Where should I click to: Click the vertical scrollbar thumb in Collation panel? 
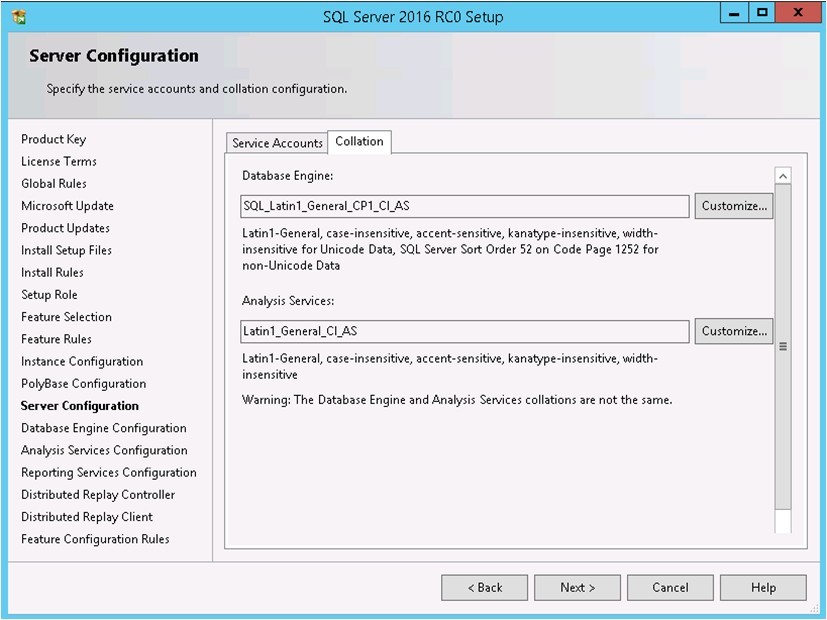coord(783,346)
